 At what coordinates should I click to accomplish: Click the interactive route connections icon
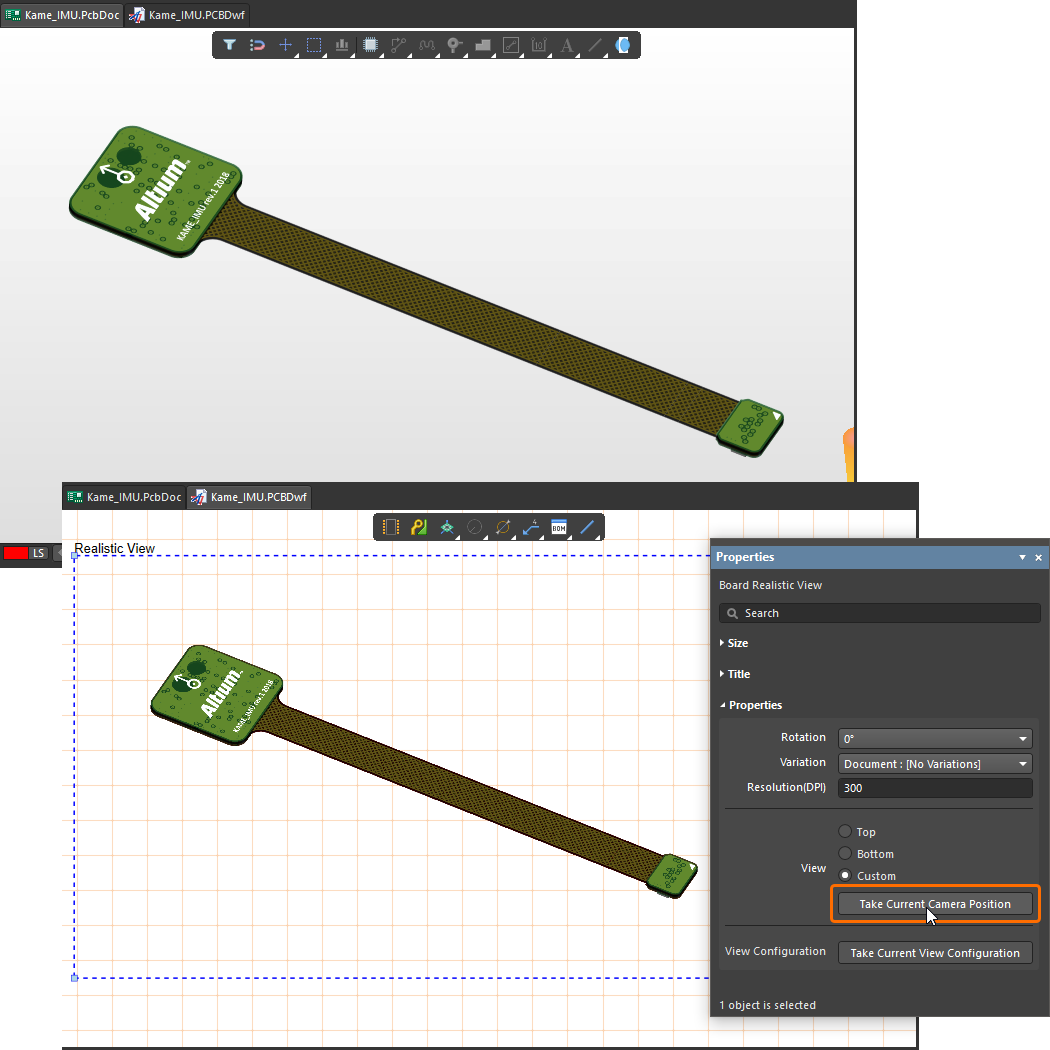point(398,45)
